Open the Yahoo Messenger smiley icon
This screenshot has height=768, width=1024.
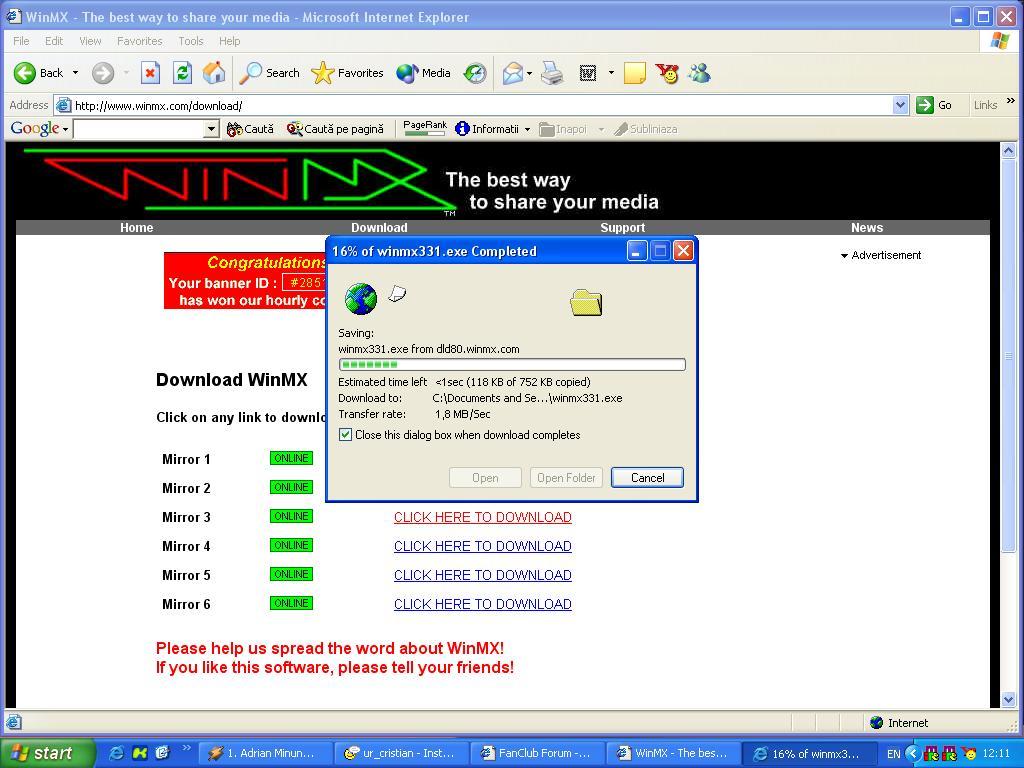(667, 72)
